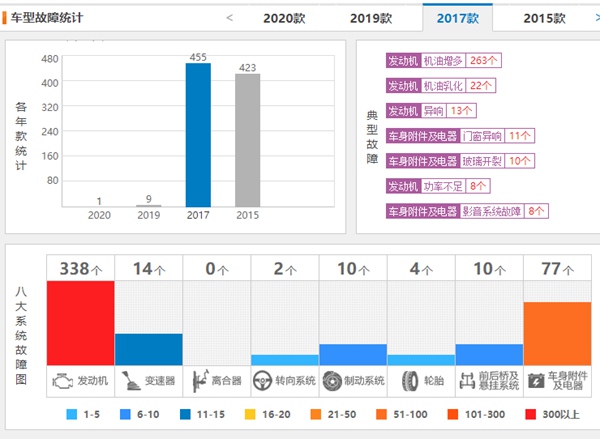600x439 pixels.
Task: Click the body accessories battery icon
Action: pyautogui.click(x=535, y=380)
